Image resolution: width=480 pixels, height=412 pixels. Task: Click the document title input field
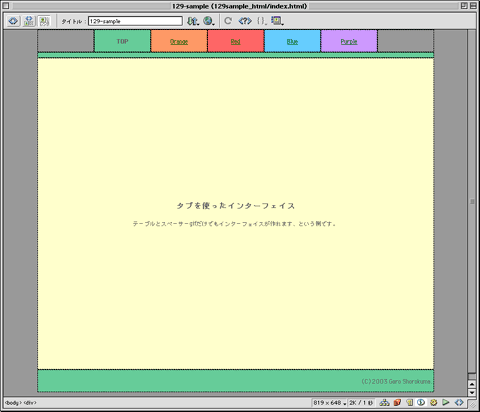point(135,21)
